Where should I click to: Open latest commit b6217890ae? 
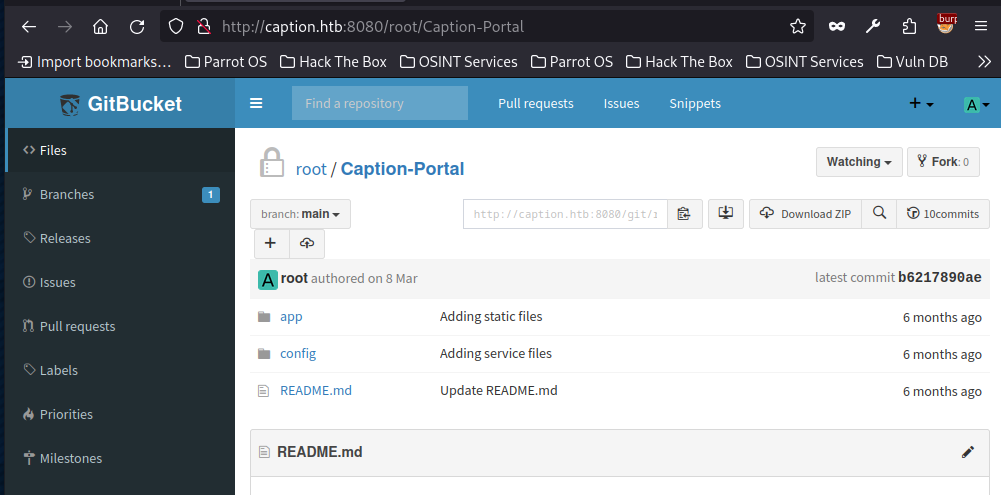pyautogui.click(x=939, y=278)
